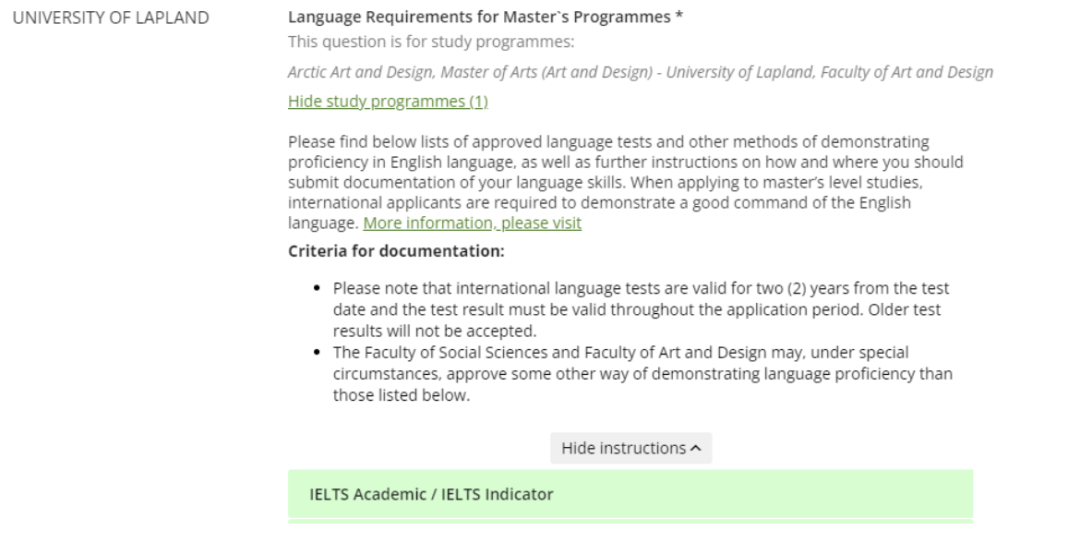Select the UNIVERSITY OF LAPLAND label
The height and width of the screenshot is (543, 1080).
(111, 18)
